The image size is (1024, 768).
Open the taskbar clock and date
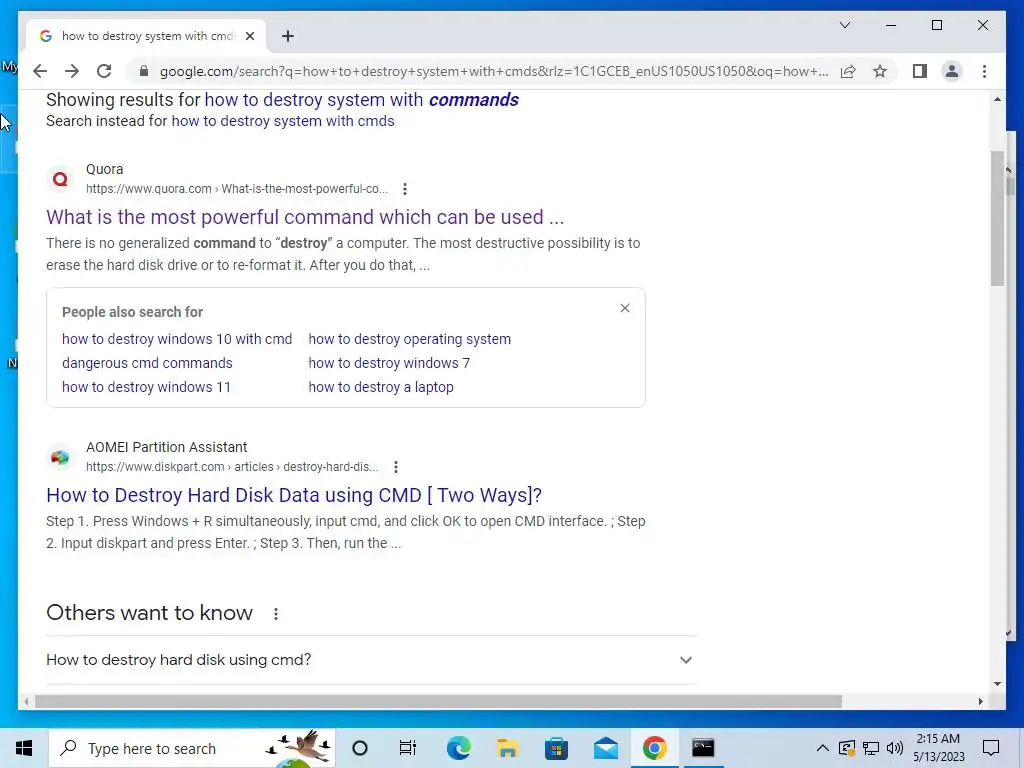(938, 748)
